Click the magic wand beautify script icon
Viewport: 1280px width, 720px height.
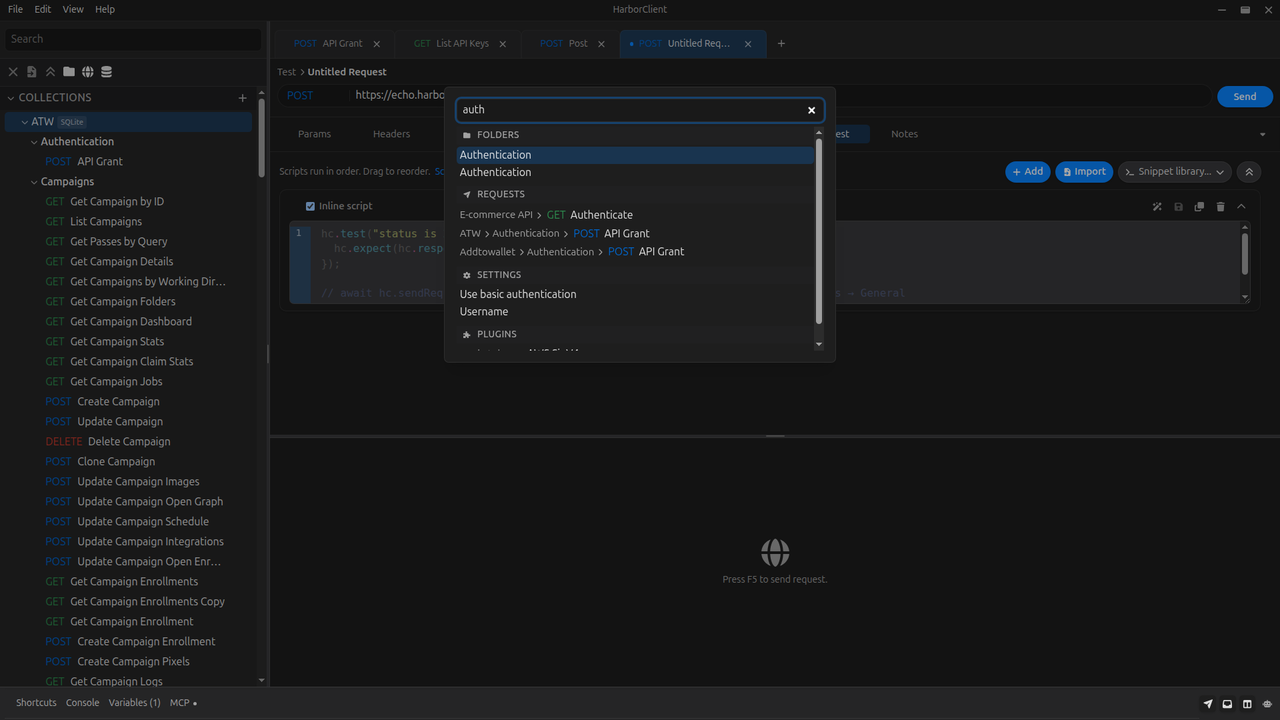coord(1157,207)
